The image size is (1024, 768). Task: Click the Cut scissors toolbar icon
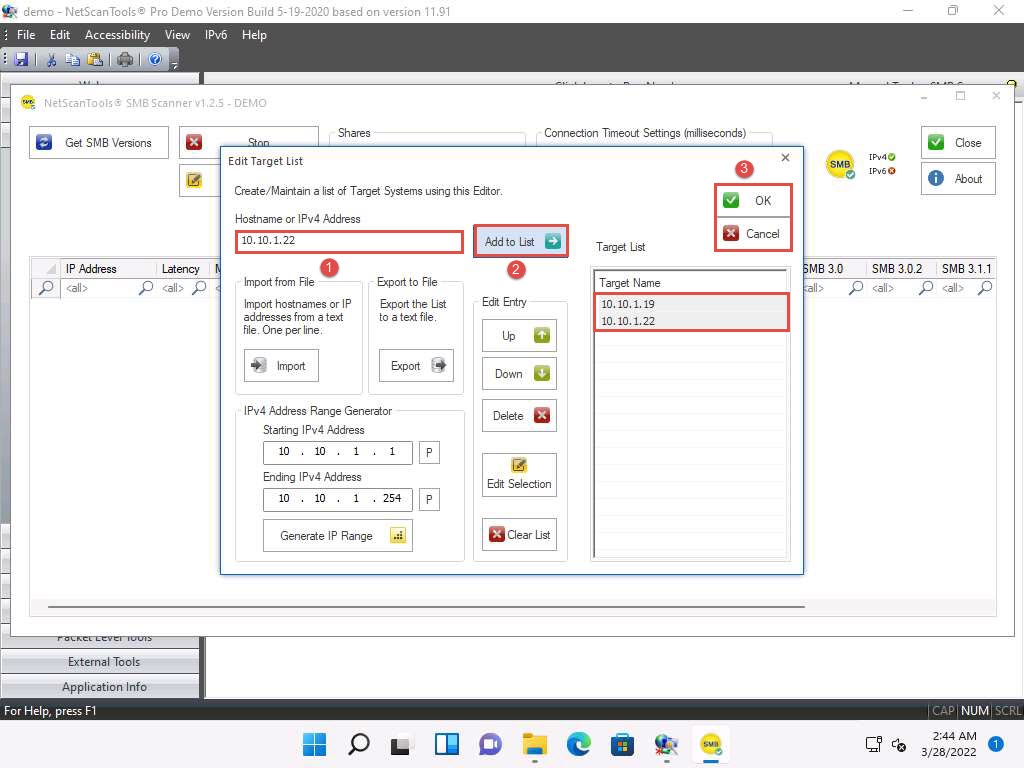point(51,60)
